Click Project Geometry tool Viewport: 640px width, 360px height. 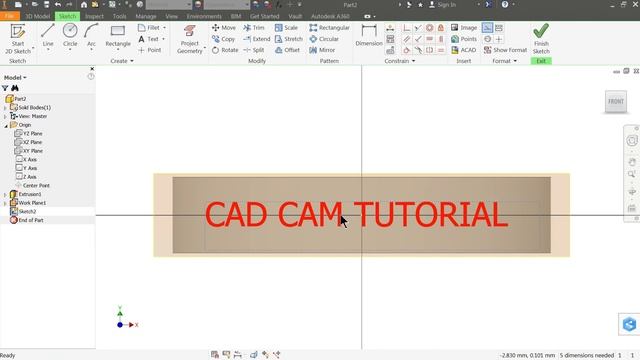point(190,39)
